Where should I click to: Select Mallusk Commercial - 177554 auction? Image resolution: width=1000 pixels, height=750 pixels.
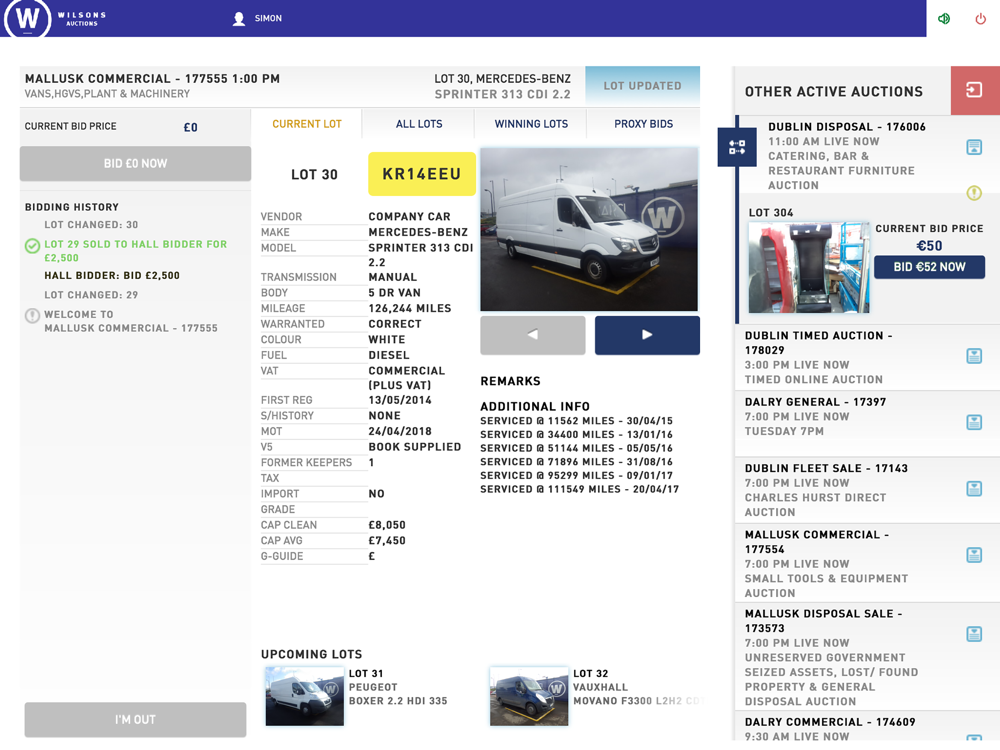[816, 541]
